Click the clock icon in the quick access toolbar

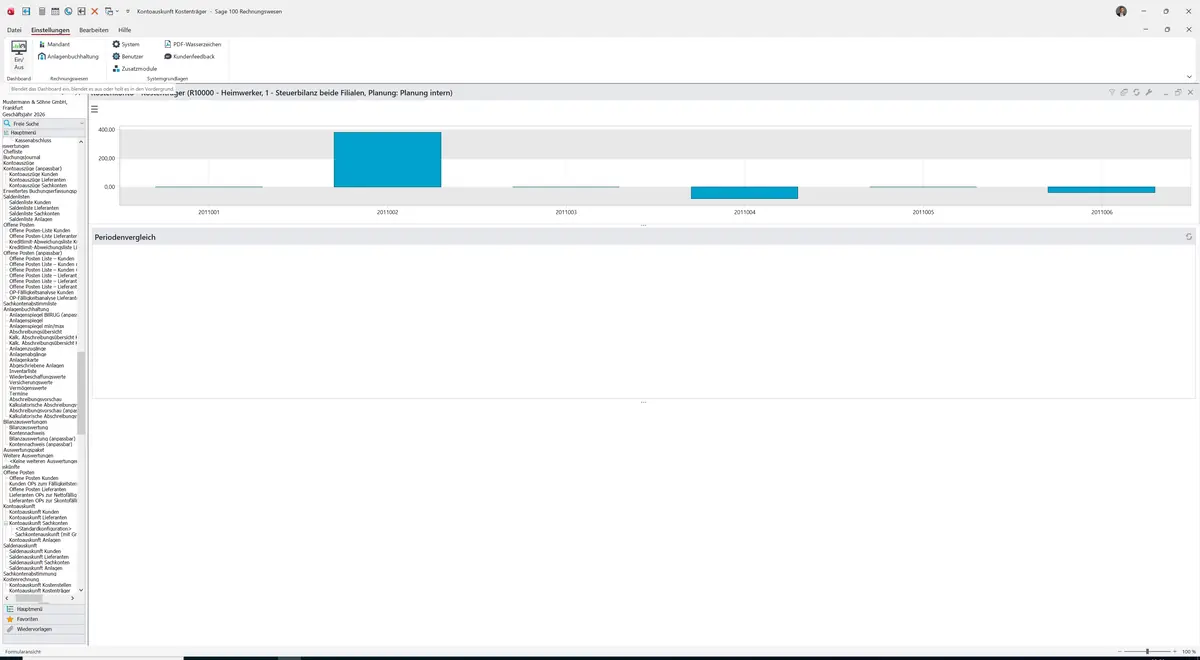pyautogui.click(x=68, y=11)
